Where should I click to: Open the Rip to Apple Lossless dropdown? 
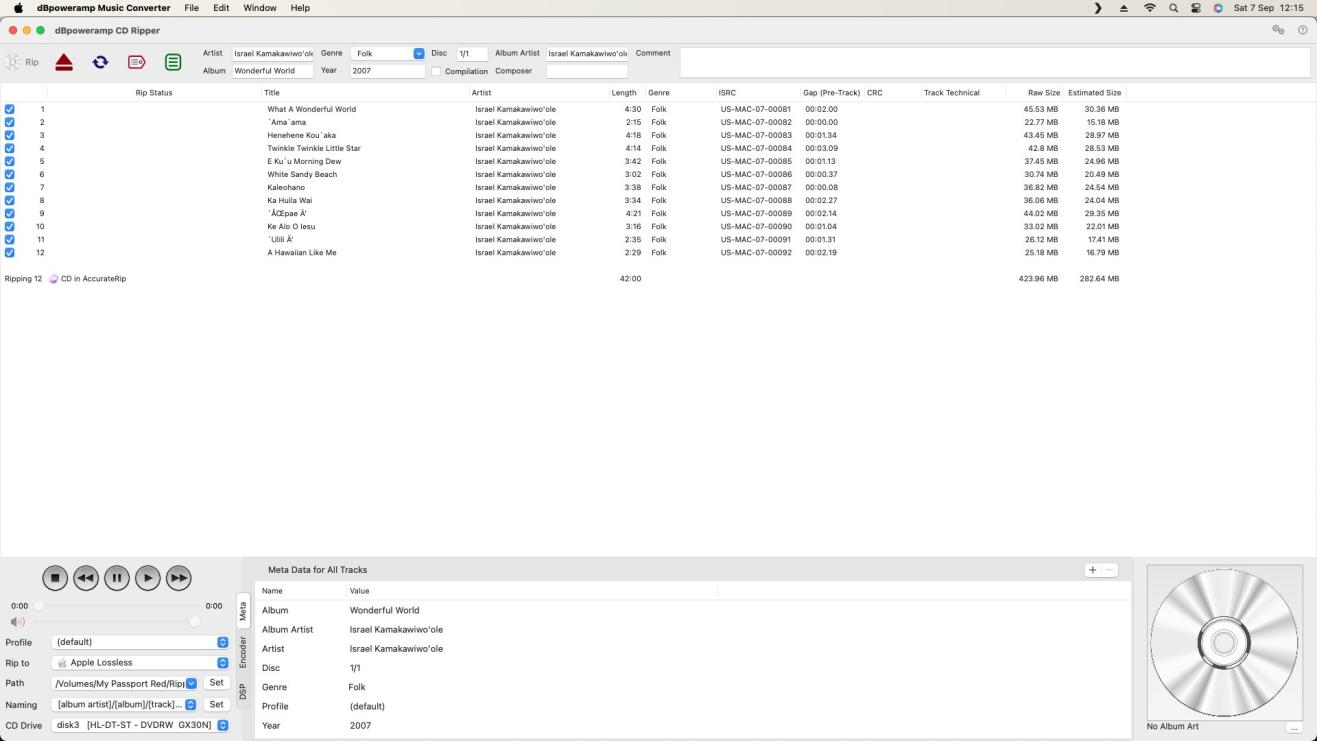222,662
